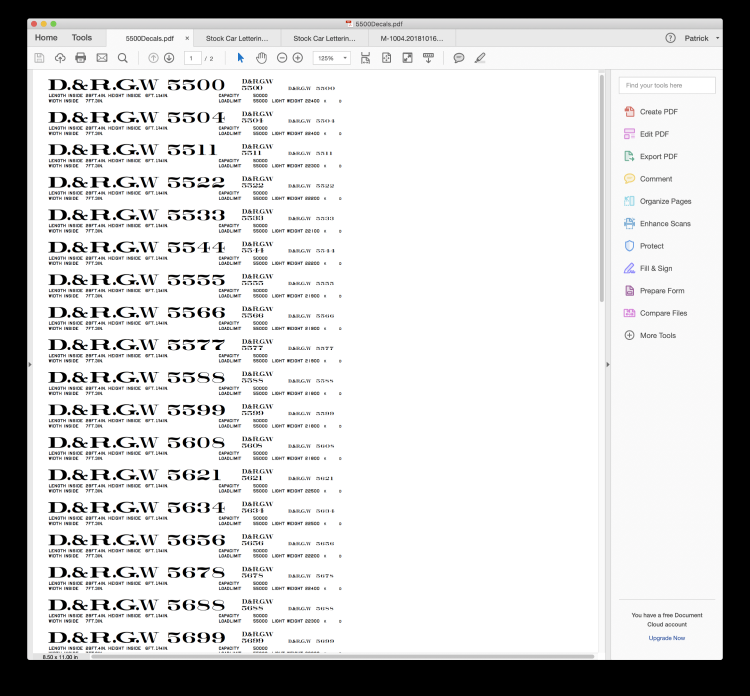Open the 125% zoom level dropdown
The height and width of the screenshot is (696, 750).
click(x=332, y=58)
